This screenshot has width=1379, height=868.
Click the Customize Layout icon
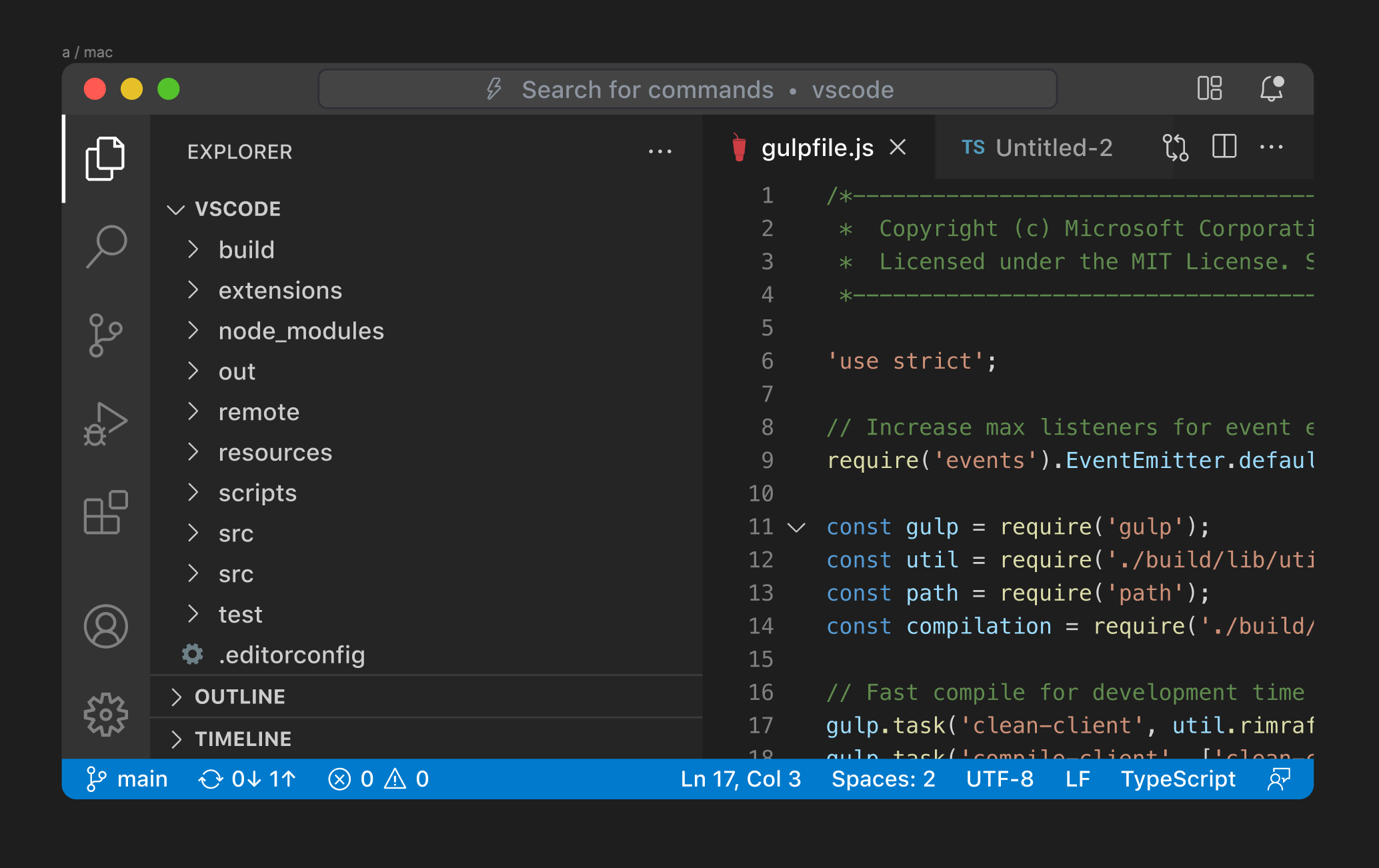(1209, 89)
